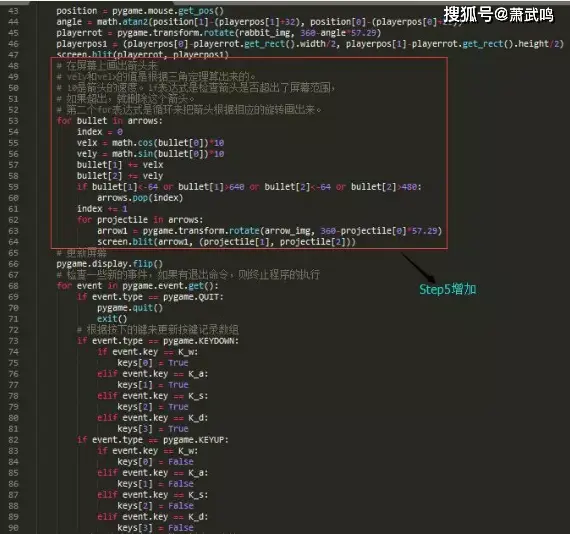This screenshot has height=534, width=570.
Task: Click the 'pygame.display.flip()' line
Action: click(109, 264)
